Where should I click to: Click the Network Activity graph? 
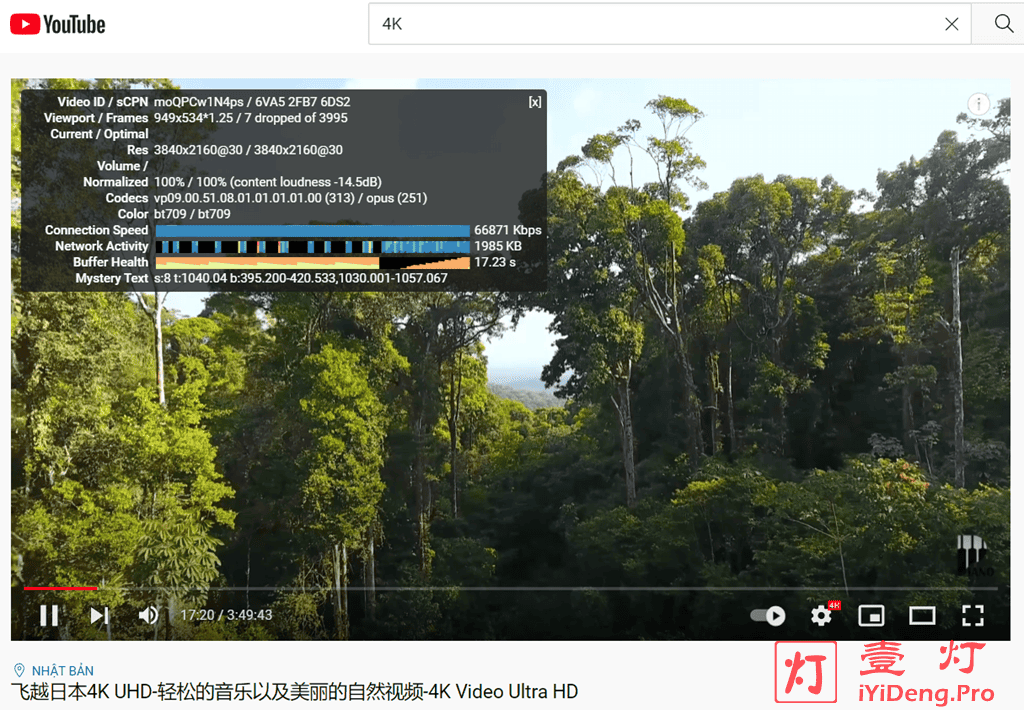point(312,246)
